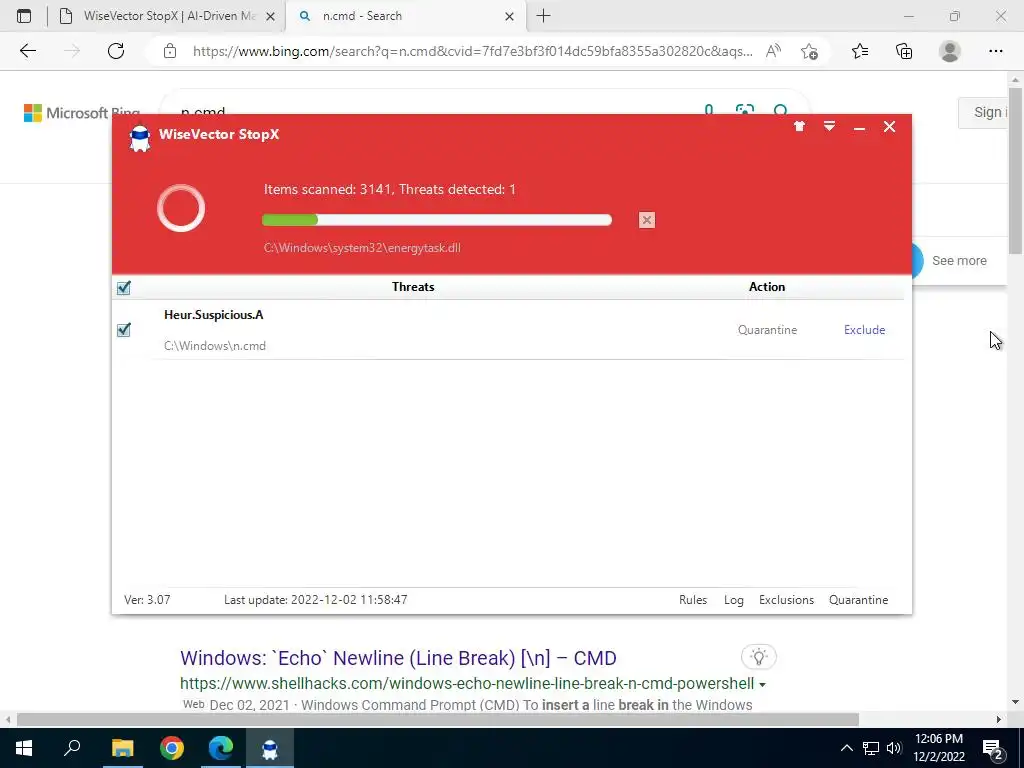Open the Quarantine link in StopX footer
The width and height of the screenshot is (1024, 768).
pos(858,600)
